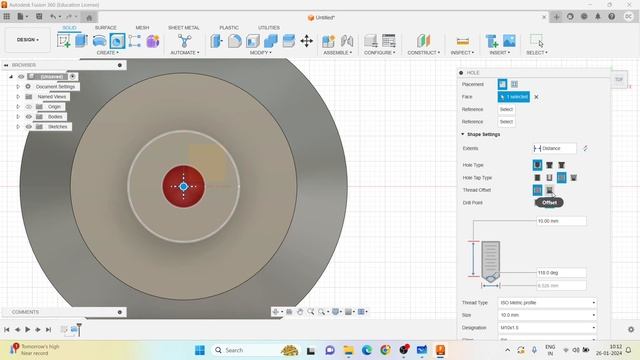
Task: Expand the Named Views tree node
Action: [18, 97]
